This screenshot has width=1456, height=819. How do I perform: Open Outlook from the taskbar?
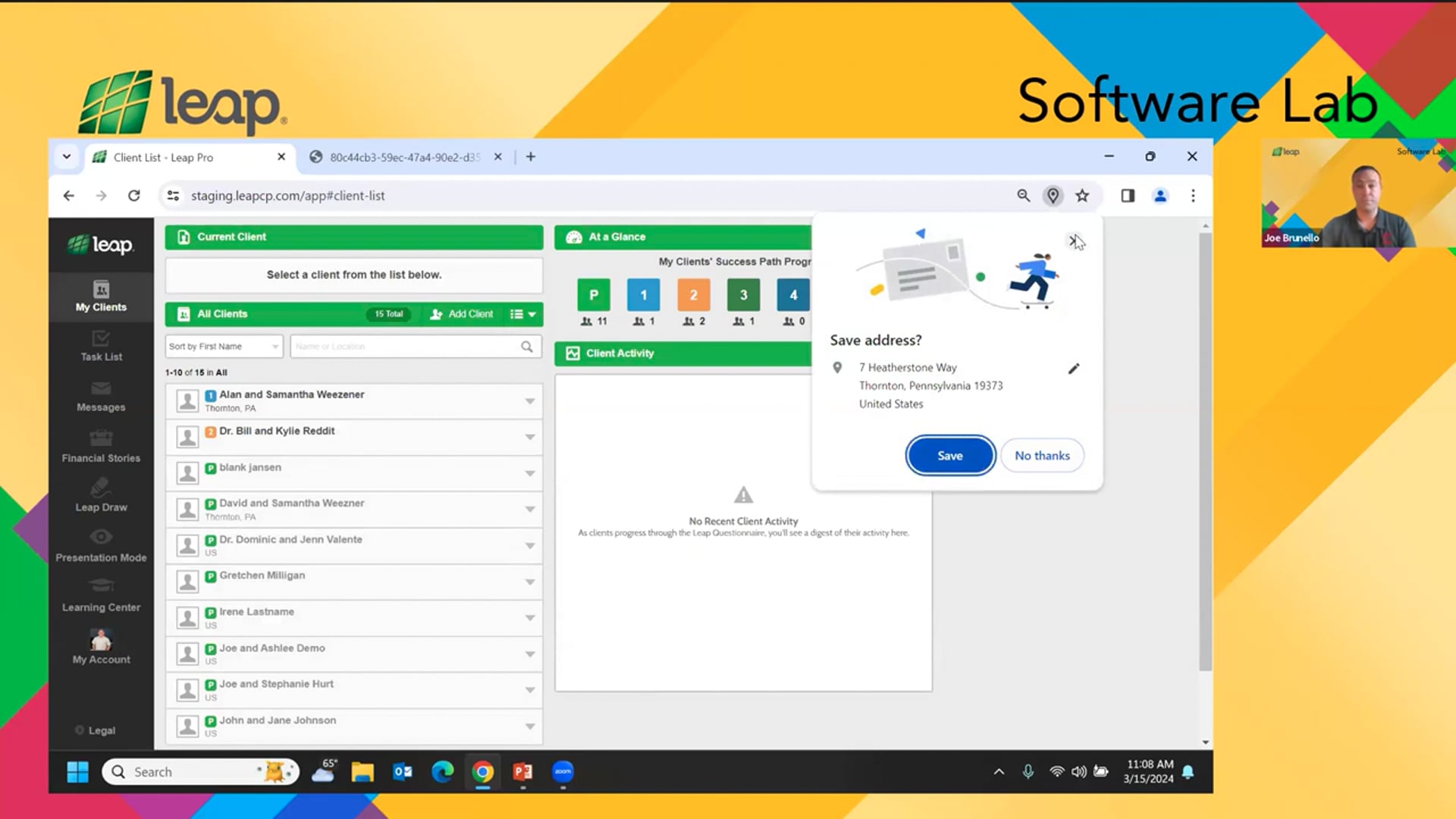(403, 772)
